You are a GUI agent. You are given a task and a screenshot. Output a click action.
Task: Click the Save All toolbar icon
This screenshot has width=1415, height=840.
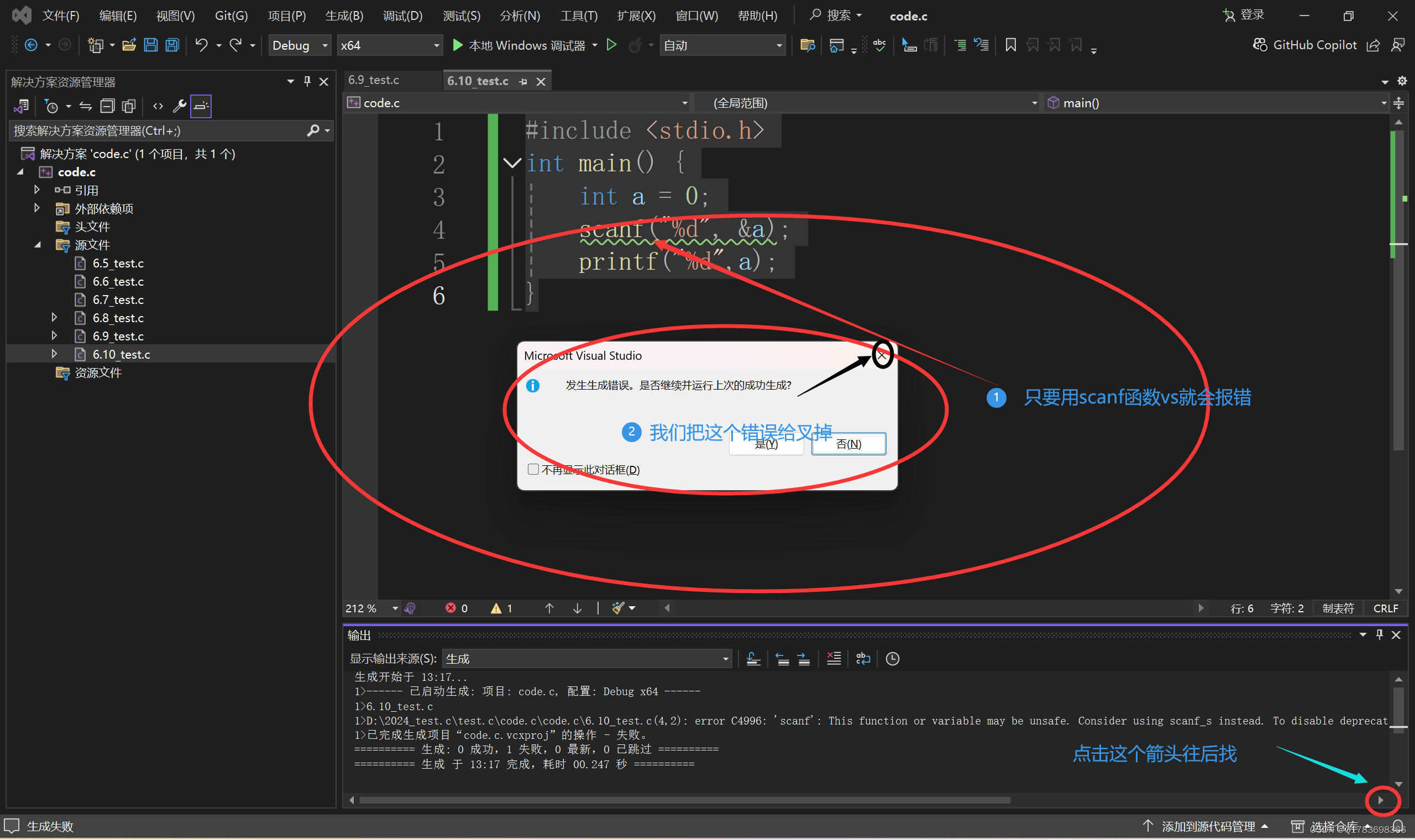tap(172, 45)
